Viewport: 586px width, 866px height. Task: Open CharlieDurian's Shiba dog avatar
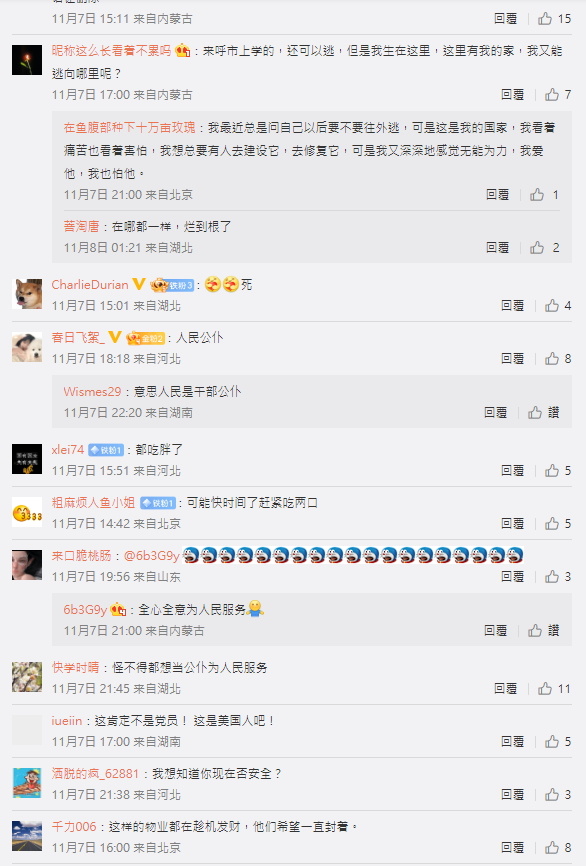27,293
